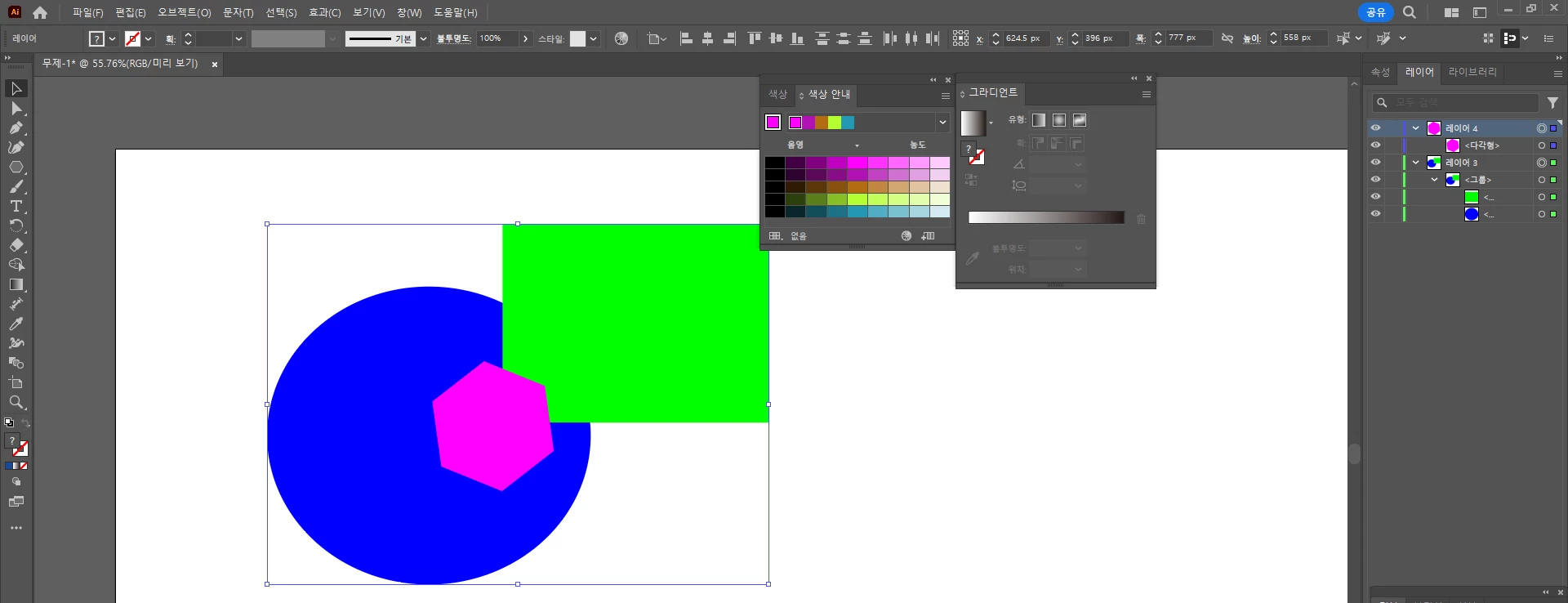Screen dimensions: 1568x603
Task: Select the Gradient tool in toolbar
Action: point(16,284)
